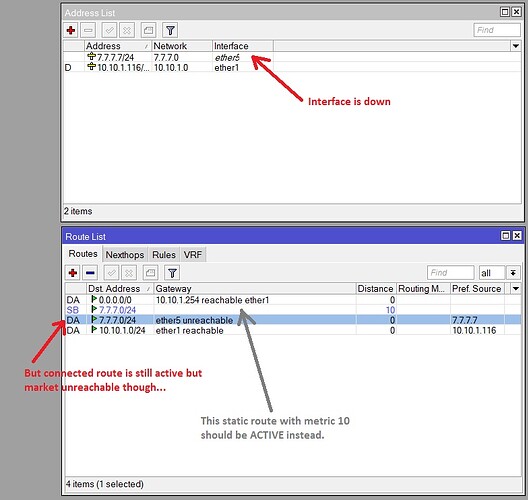Open the 'all' filter dropdown
Screen dimensions: 528x500
pos(513,273)
